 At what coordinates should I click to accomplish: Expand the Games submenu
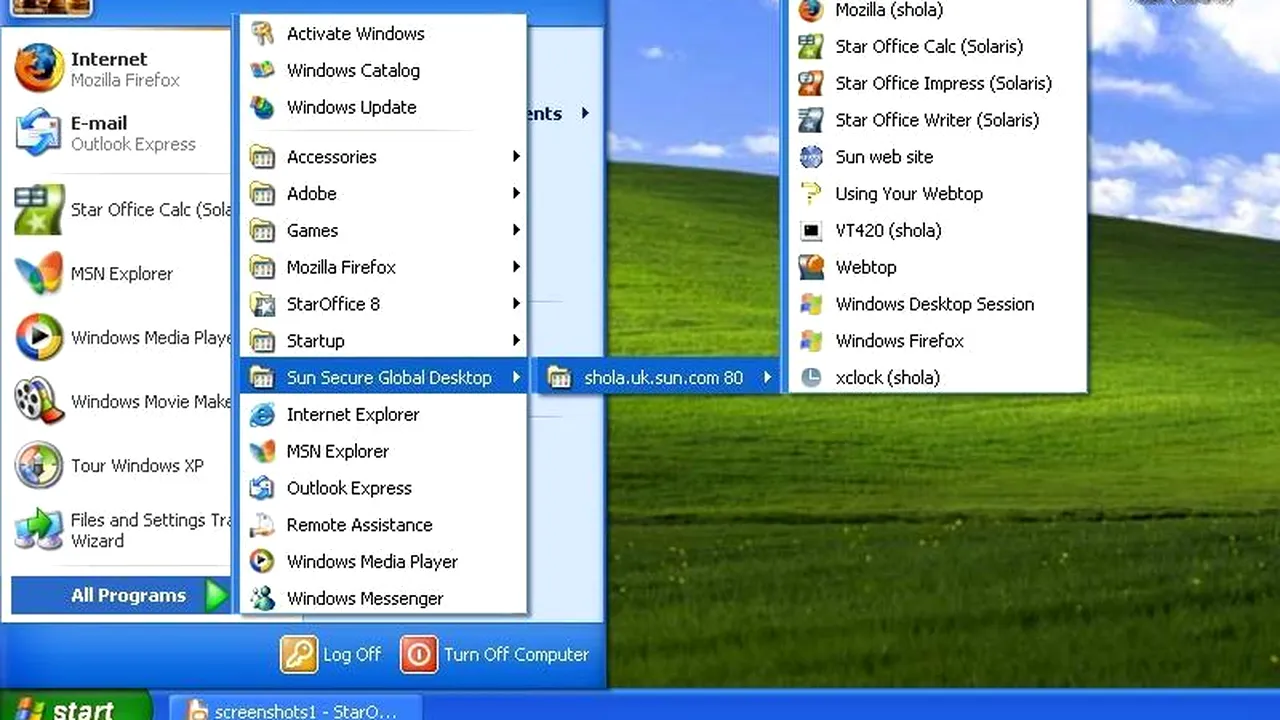click(x=383, y=230)
